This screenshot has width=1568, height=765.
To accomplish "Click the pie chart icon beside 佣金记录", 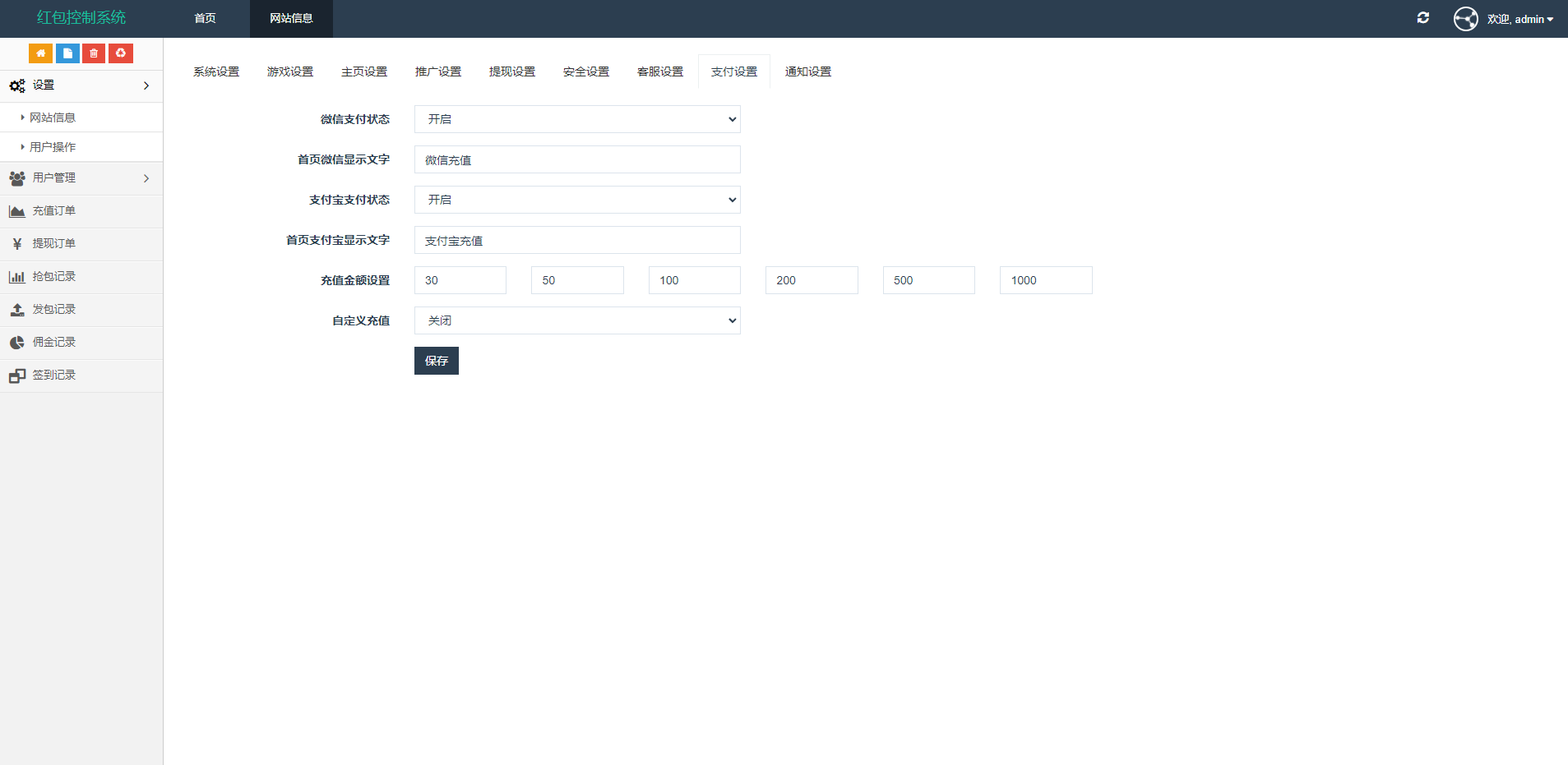I will (x=17, y=343).
